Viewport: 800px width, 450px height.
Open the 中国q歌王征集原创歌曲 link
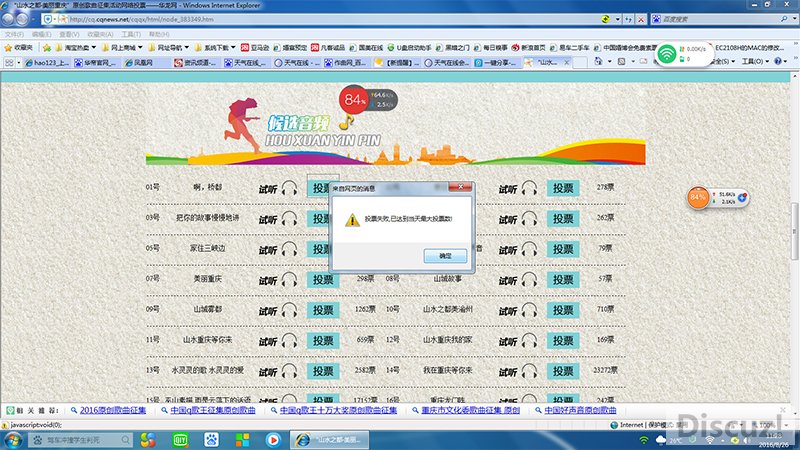[x=213, y=410]
